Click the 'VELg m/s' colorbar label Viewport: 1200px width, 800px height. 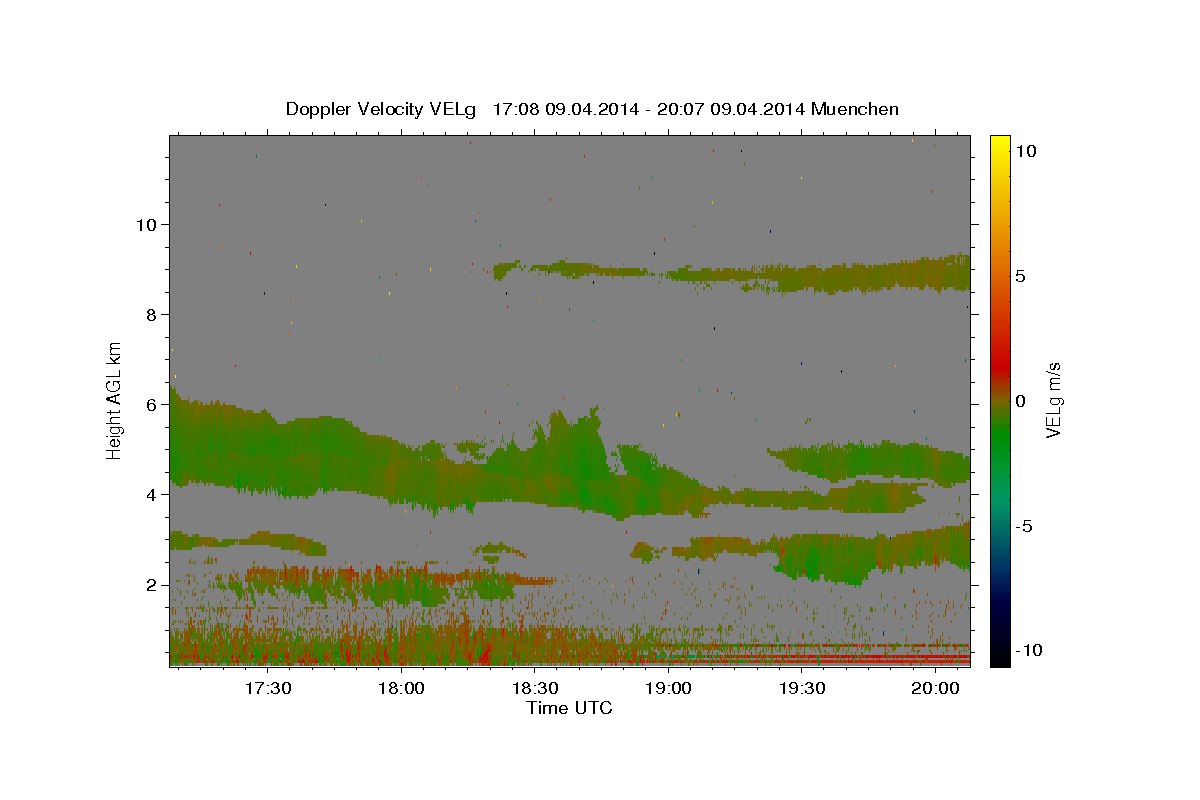[x=1053, y=400]
